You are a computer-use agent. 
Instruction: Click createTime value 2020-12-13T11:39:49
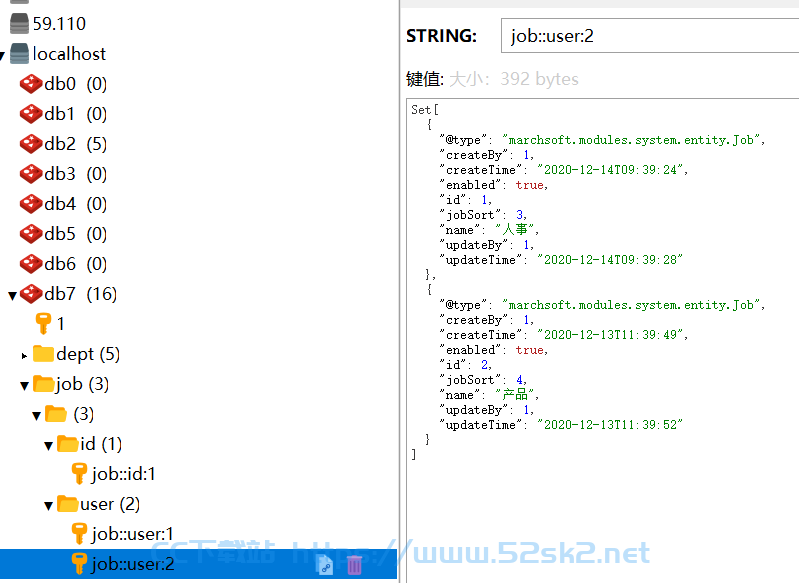pos(610,335)
